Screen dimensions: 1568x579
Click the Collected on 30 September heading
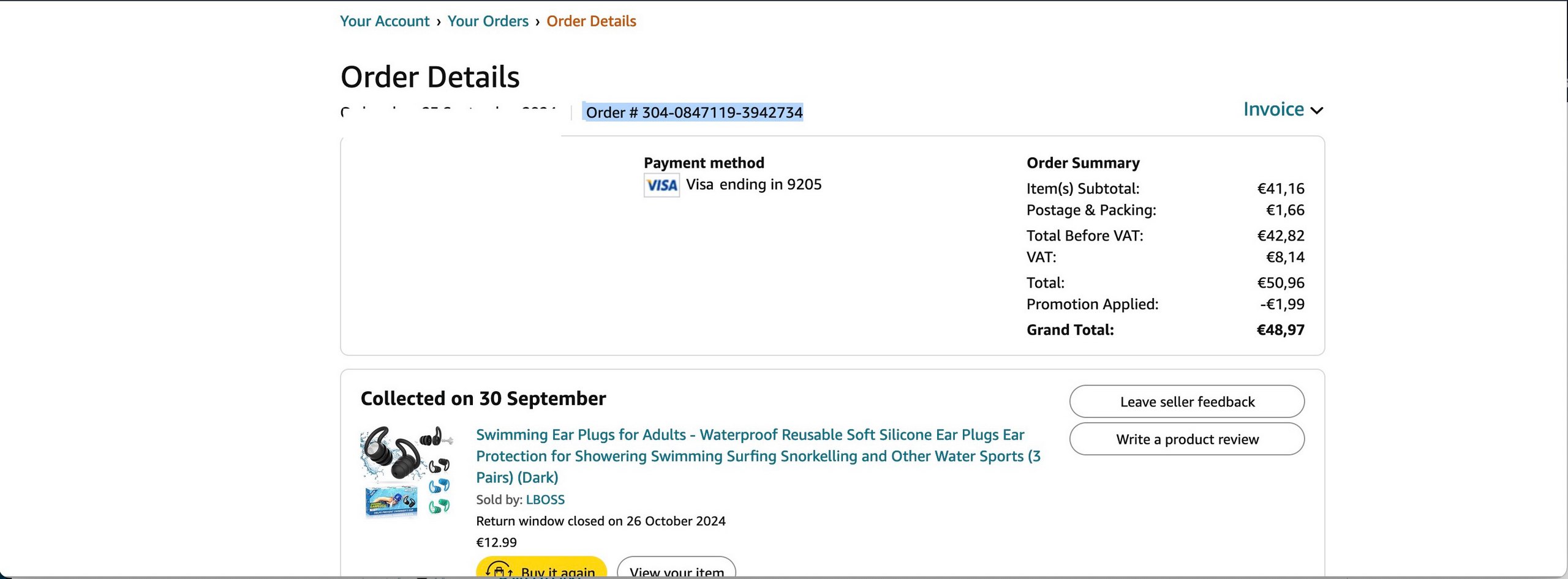pyautogui.click(x=483, y=398)
